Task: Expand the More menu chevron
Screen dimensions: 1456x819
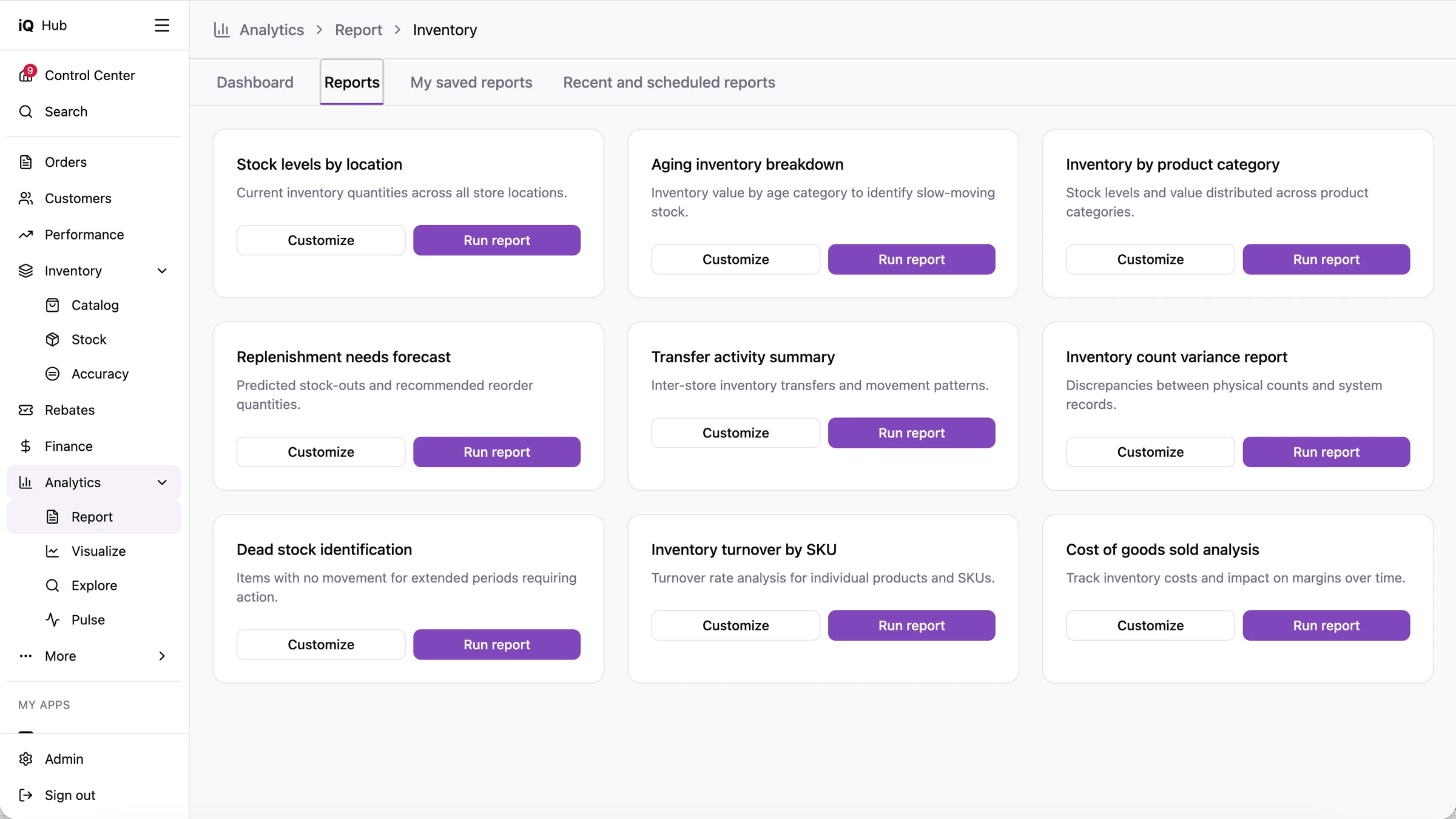Action: 162,656
